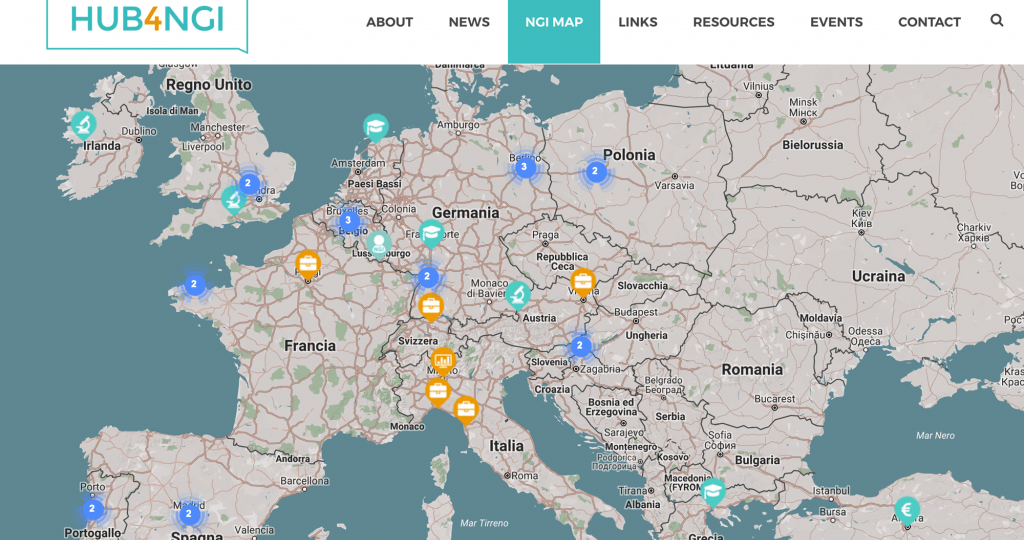The image size is (1024, 540).
Task: Open microscope marker near Monaco di Baviera
Action: [517, 295]
